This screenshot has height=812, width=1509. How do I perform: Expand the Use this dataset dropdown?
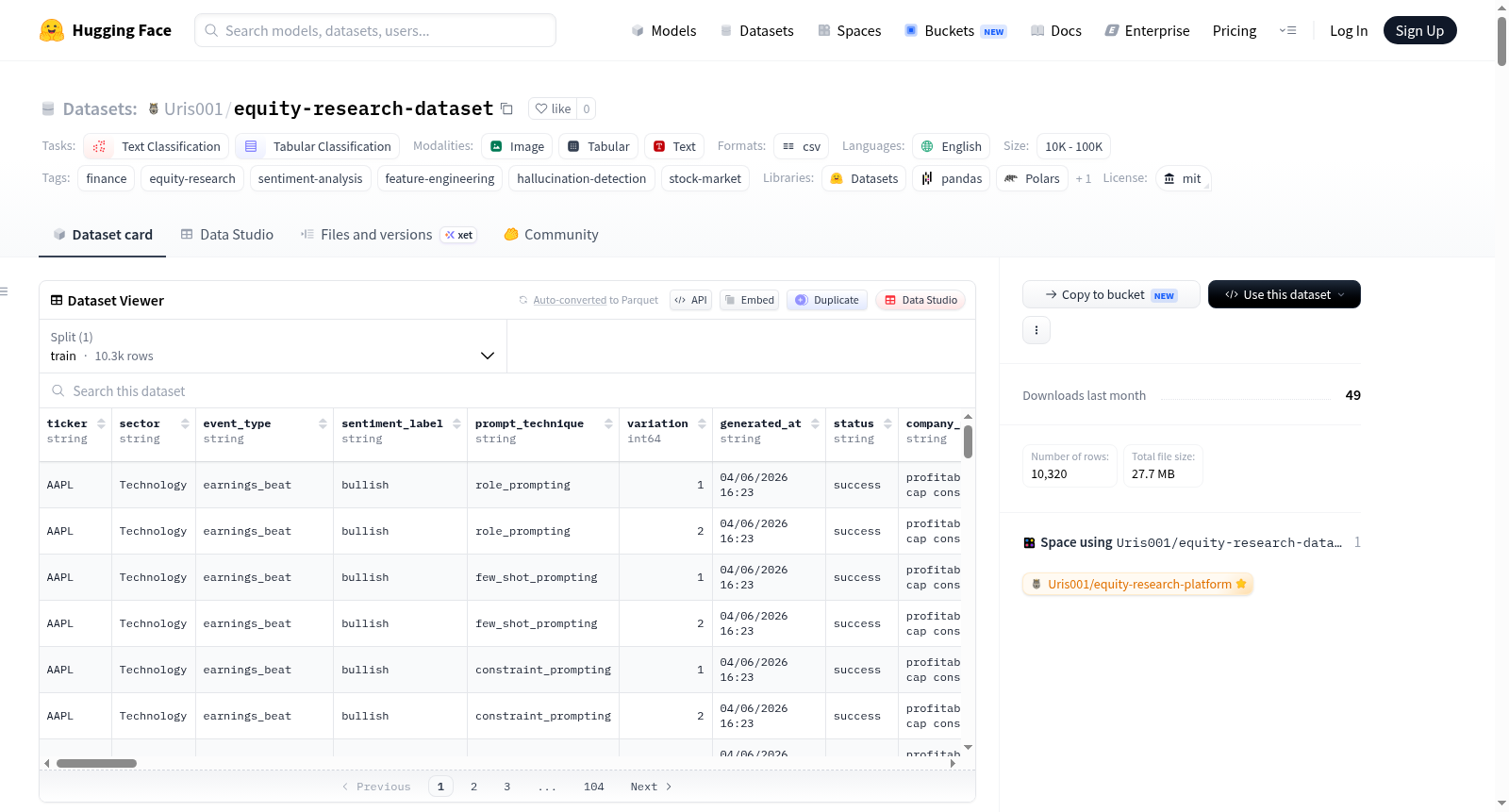click(1285, 294)
